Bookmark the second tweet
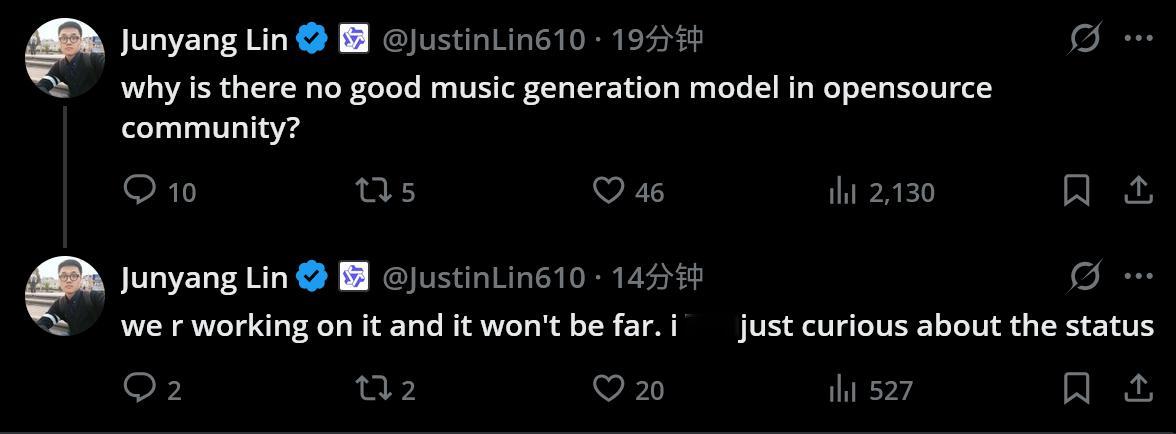The image size is (1176, 434). click(1075, 388)
